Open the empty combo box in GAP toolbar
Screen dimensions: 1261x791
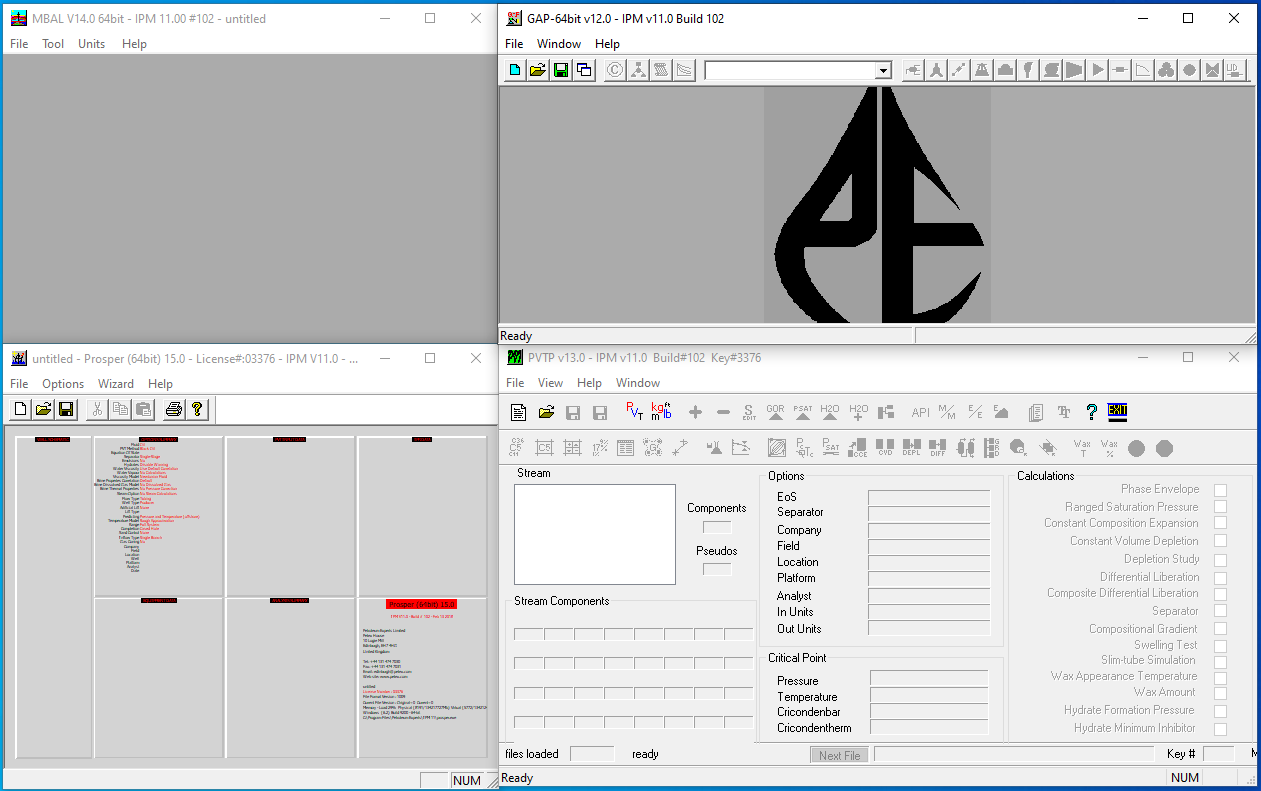[883, 71]
